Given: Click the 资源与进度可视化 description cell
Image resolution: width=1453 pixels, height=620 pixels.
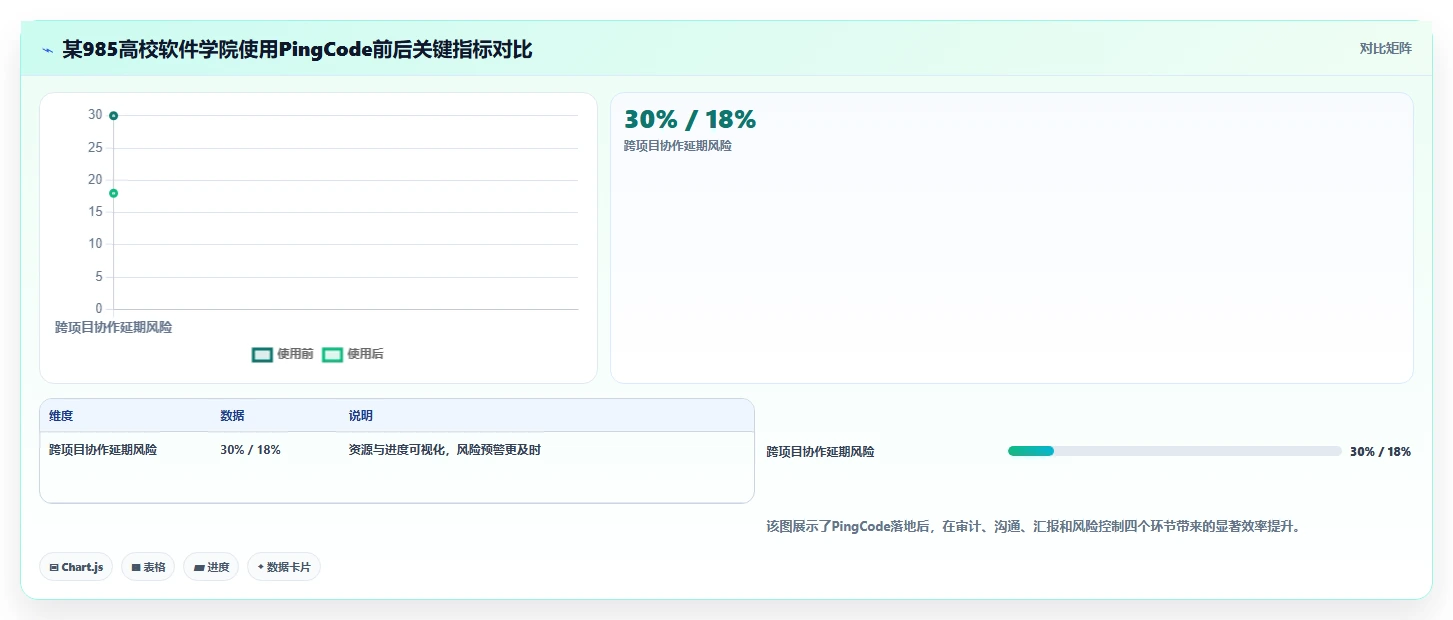Looking at the screenshot, I should coord(444,450).
